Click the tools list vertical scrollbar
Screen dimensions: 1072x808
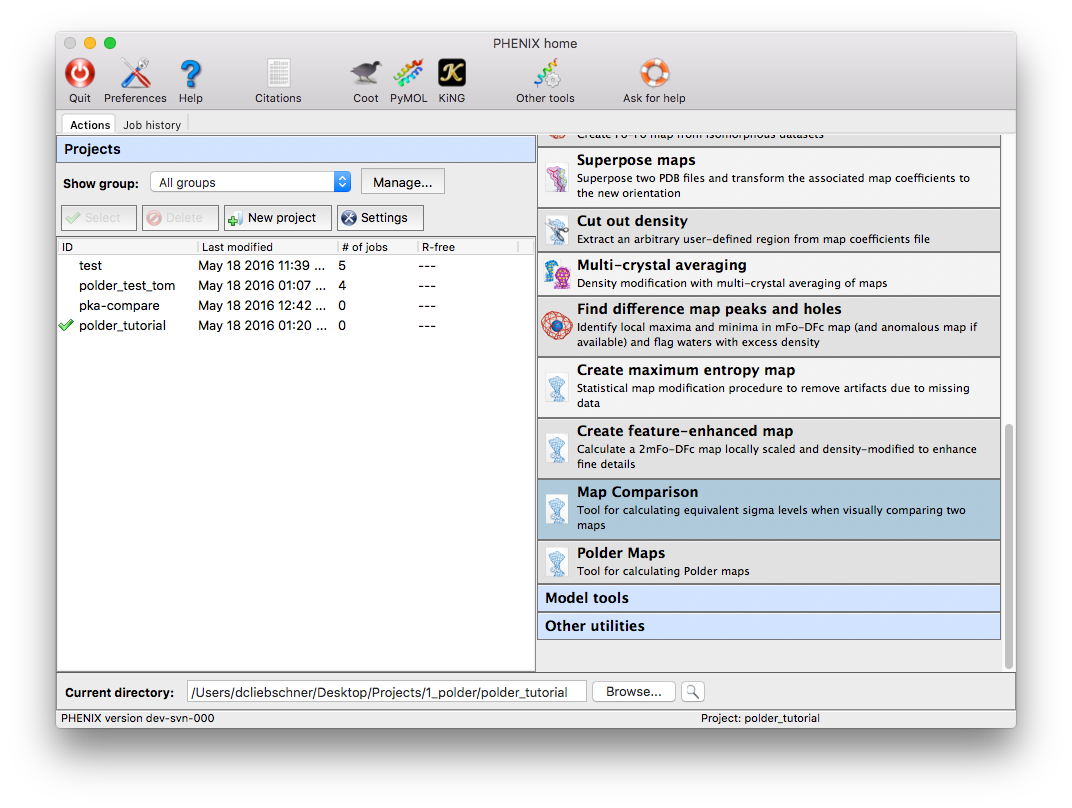coord(1008,545)
